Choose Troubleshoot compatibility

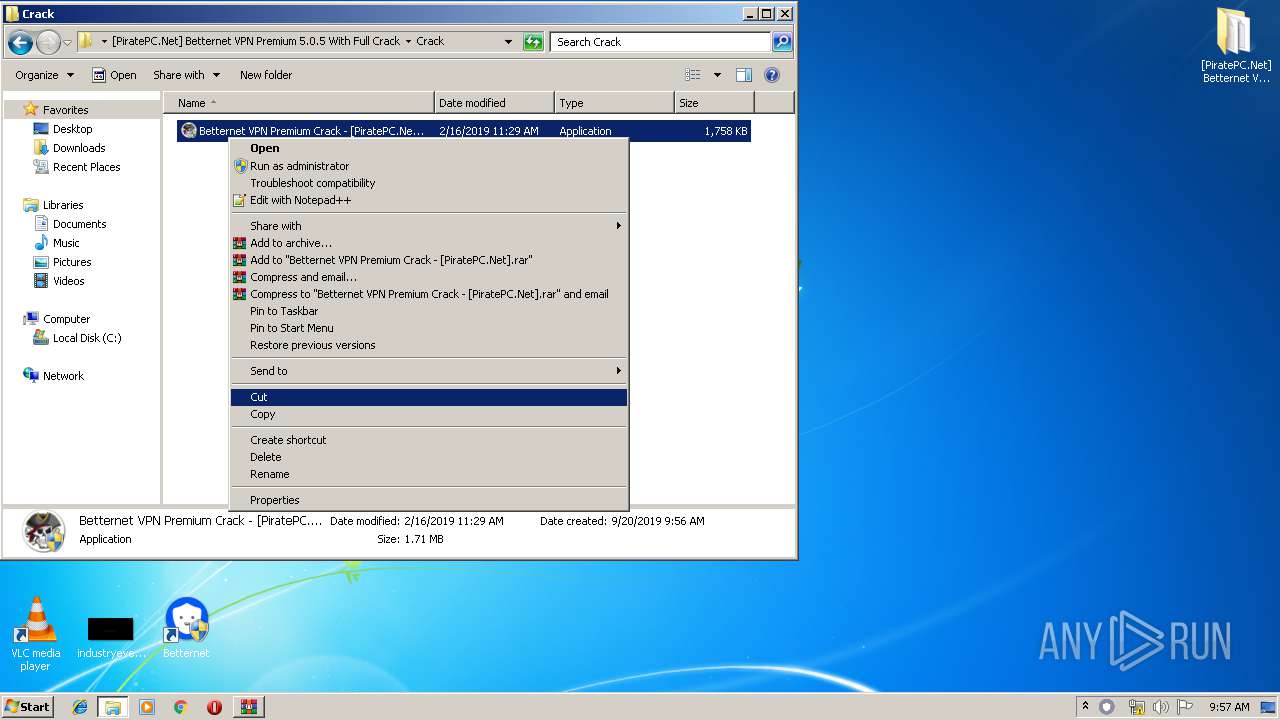tap(429, 183)
